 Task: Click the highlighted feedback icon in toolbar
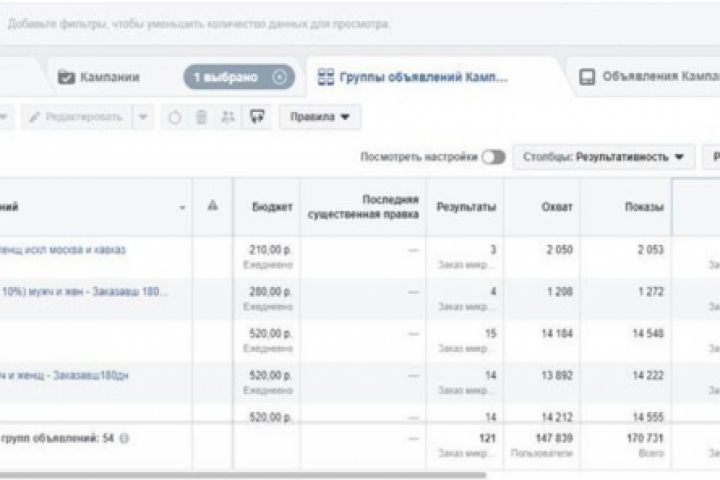257,117
